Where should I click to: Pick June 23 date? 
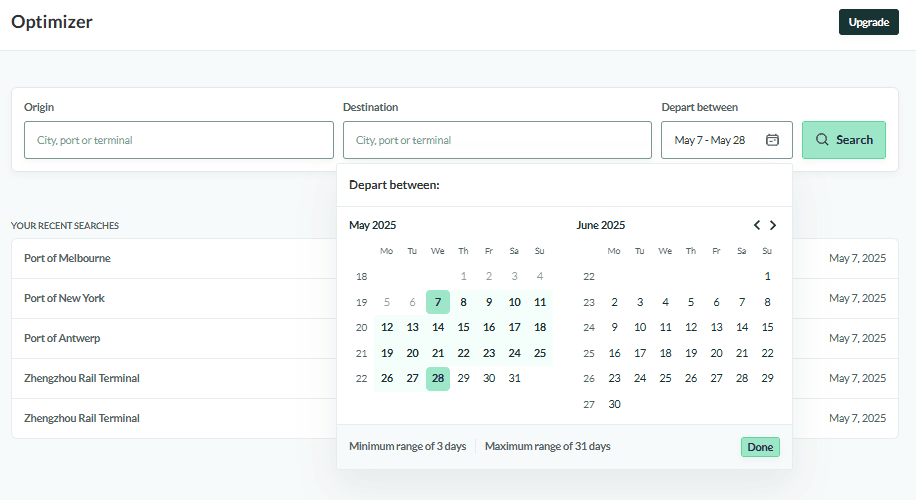pyautogui.click(x=614, y=379)
